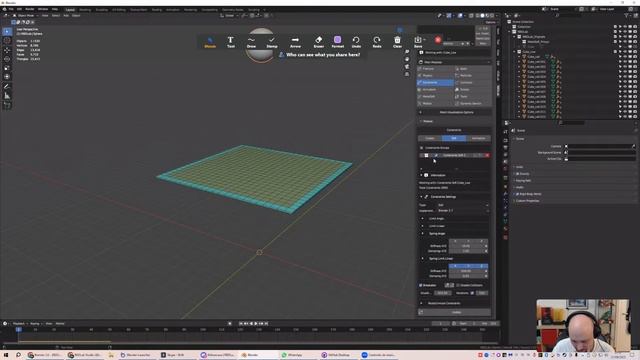Select the Stamp annotation tool

pyautogui.click(x=272, y=42)
